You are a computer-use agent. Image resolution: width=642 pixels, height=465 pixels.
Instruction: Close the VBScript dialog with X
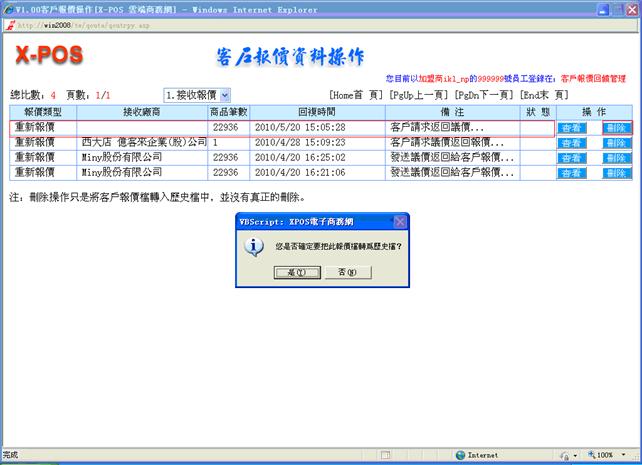(x=400, y=221)
